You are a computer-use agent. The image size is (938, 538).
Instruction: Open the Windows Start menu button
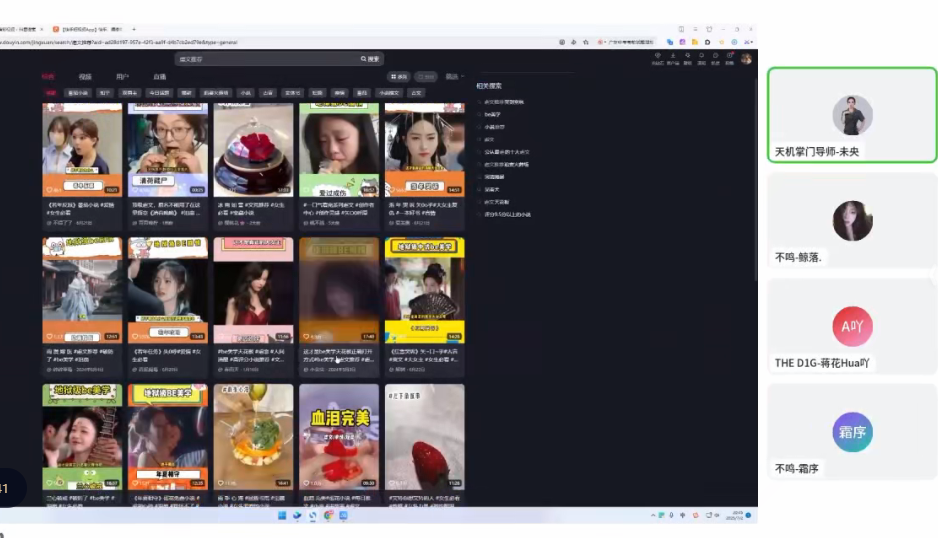tap(282, 516)
